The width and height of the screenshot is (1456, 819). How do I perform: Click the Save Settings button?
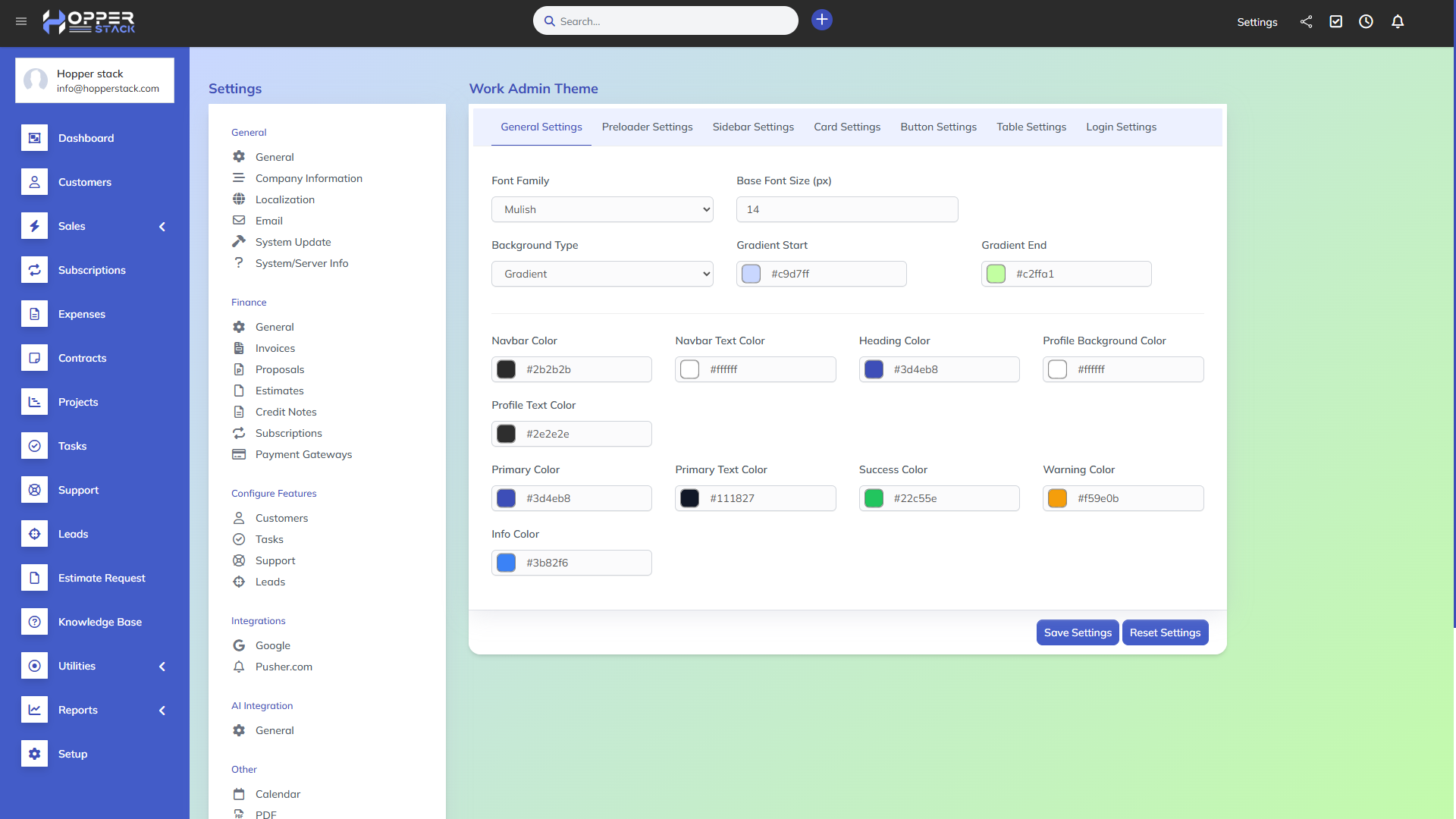tap(1077, 632)
